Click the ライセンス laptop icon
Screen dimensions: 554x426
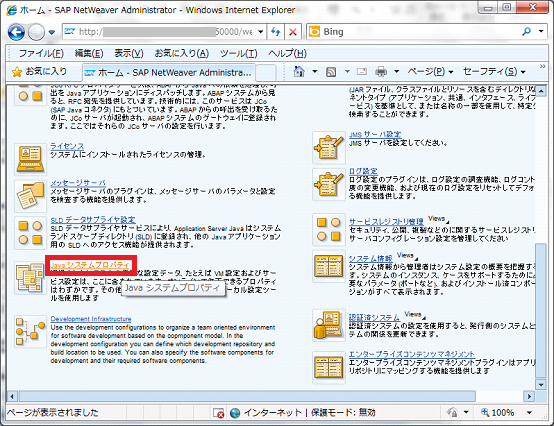[30, 159]
